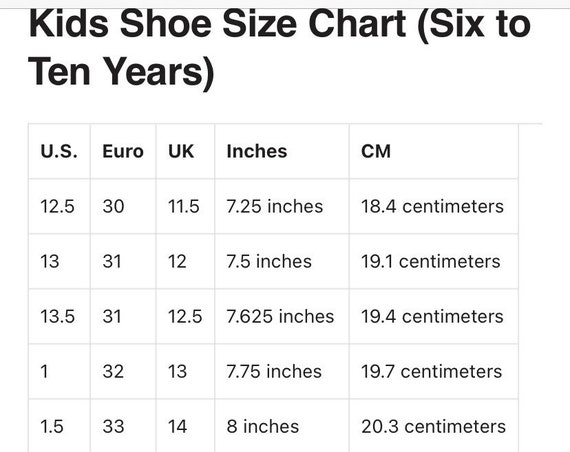The height and width of the screenshot is (452, 570).
Task: Click the U.S. size 13 cell
Action: click(59, 261)
